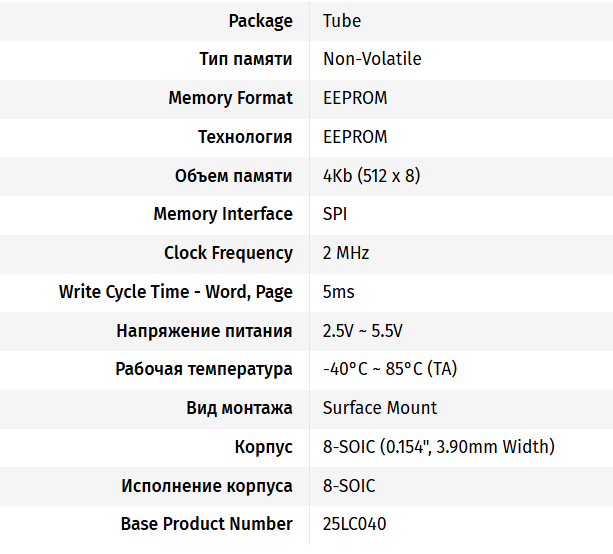
Task: Click the "Non-Volatile" memory type value
Action: pos(372,59)
